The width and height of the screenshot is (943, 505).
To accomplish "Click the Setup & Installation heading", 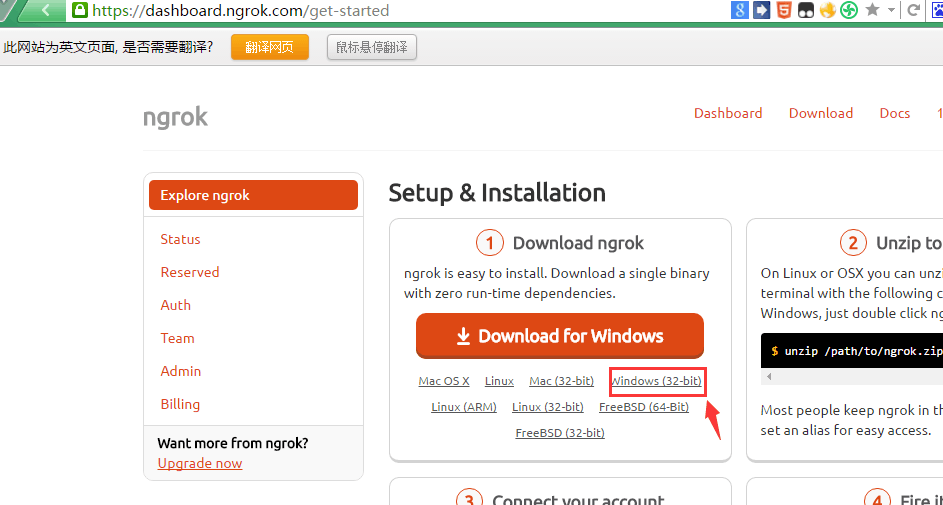I will [x=497, y=193].
